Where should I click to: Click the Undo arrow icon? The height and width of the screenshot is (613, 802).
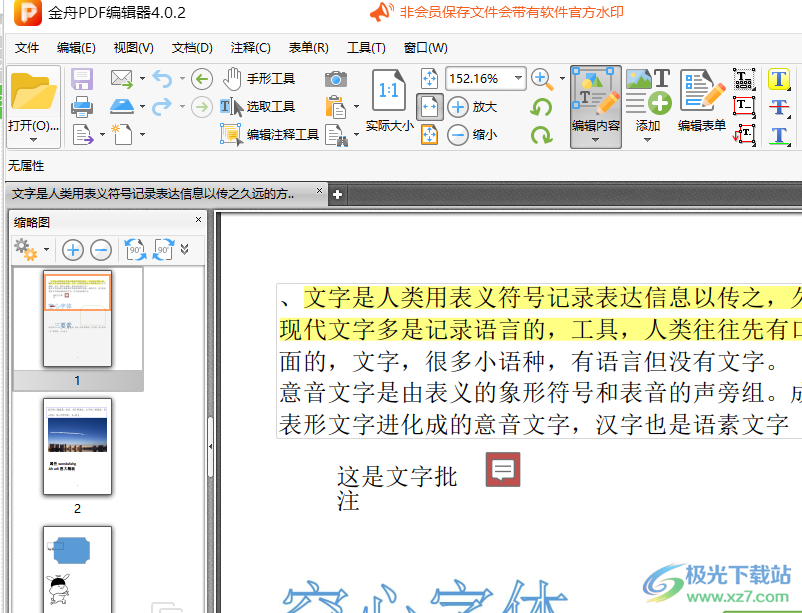[163, 79]
